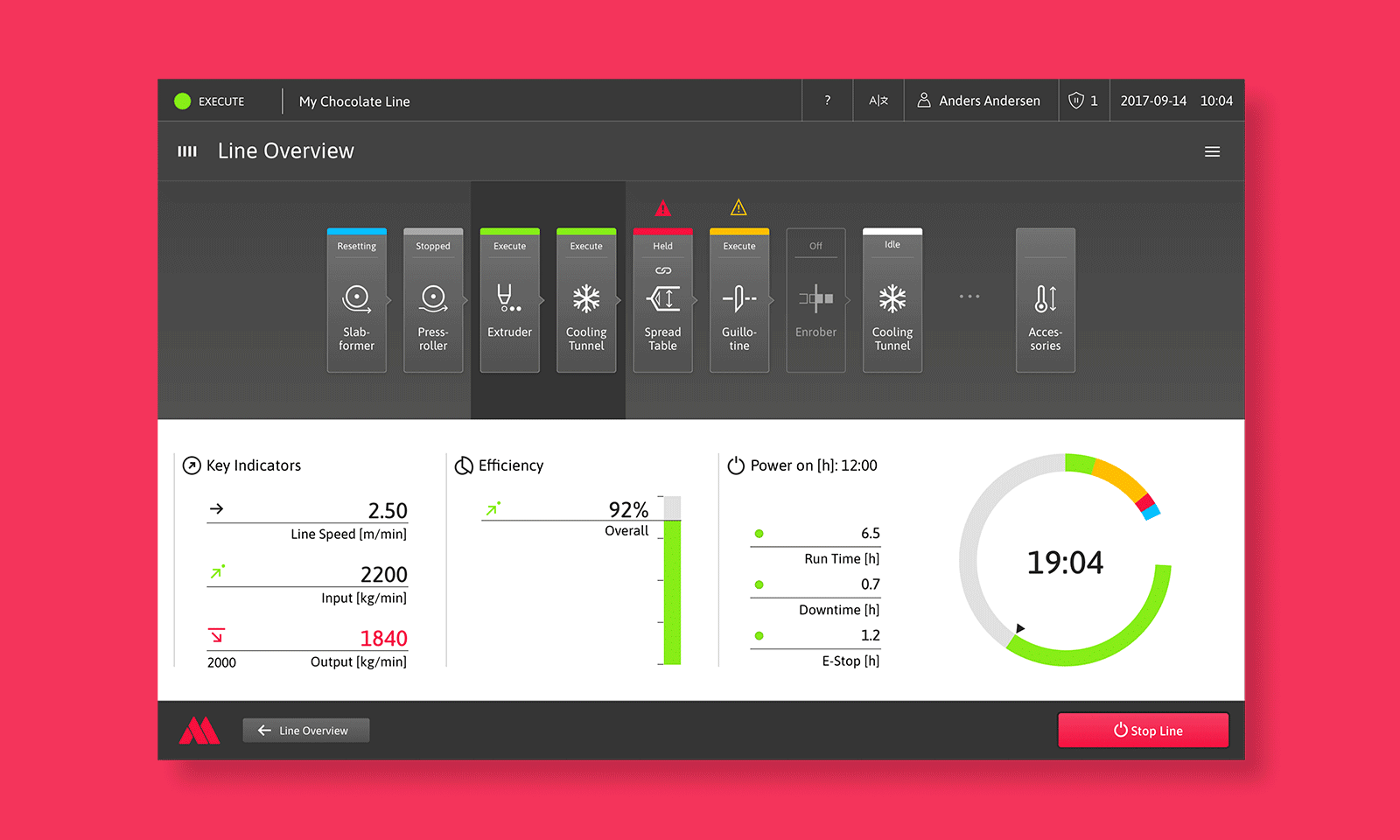Viewport: 1400px width, 840px height.
Task: Open the Extruder machine tile
Action: 509,301
